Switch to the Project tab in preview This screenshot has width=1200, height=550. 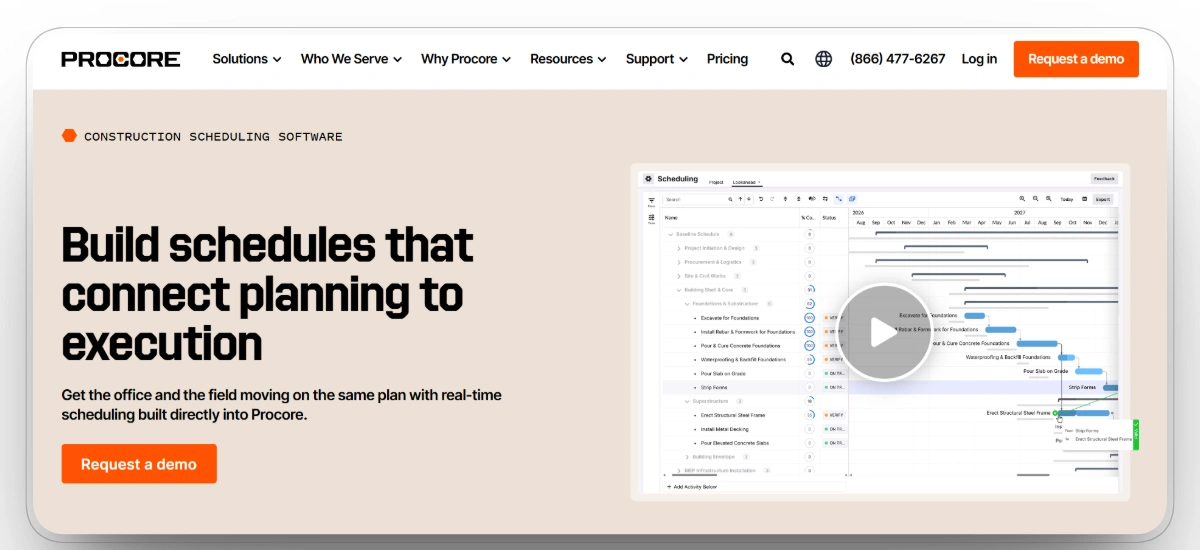pyautogui.click(x=716, y=182)
